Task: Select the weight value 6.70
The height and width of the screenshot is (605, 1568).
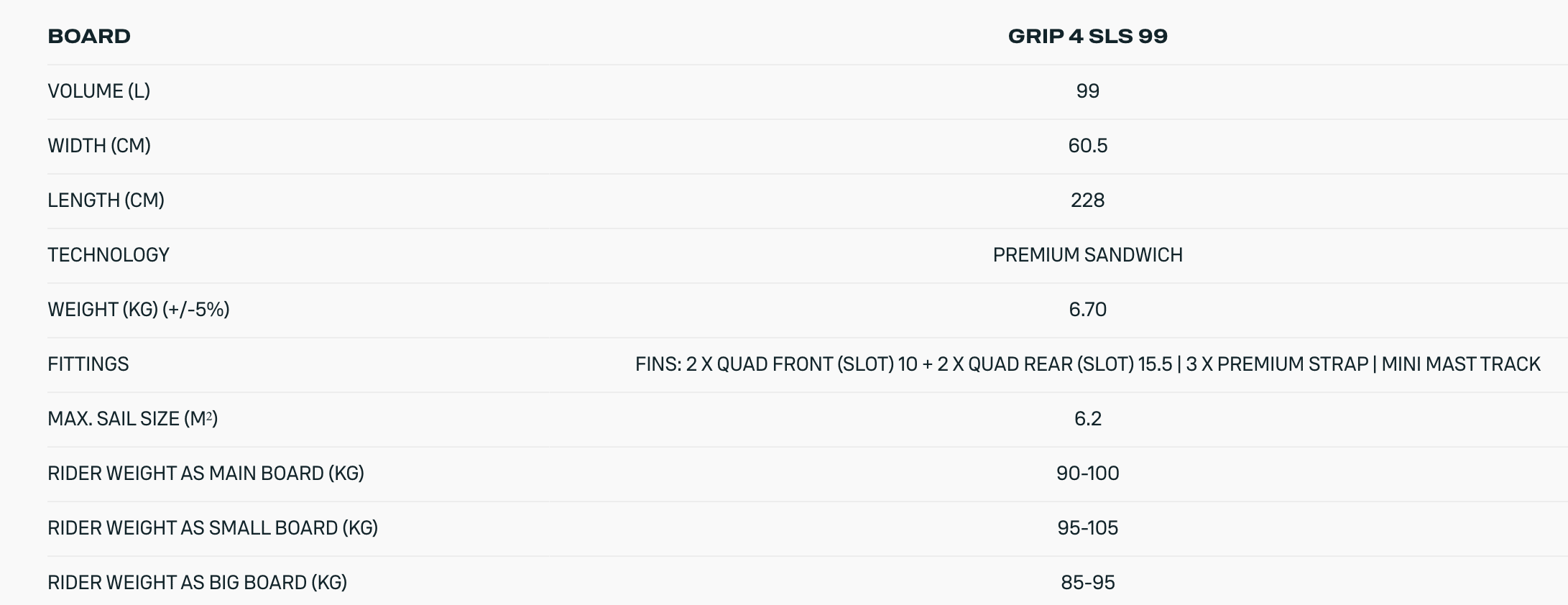Action: [1087, 310]
